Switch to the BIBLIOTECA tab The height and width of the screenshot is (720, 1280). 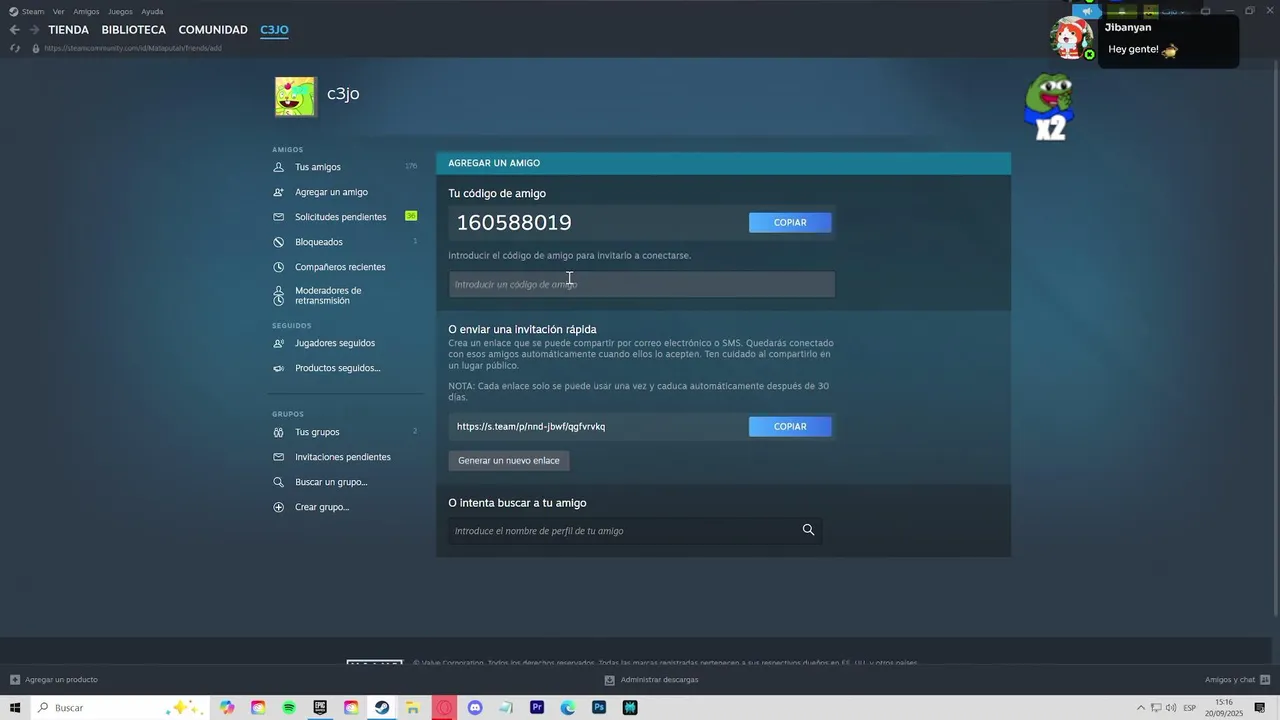tap(133, 30)
